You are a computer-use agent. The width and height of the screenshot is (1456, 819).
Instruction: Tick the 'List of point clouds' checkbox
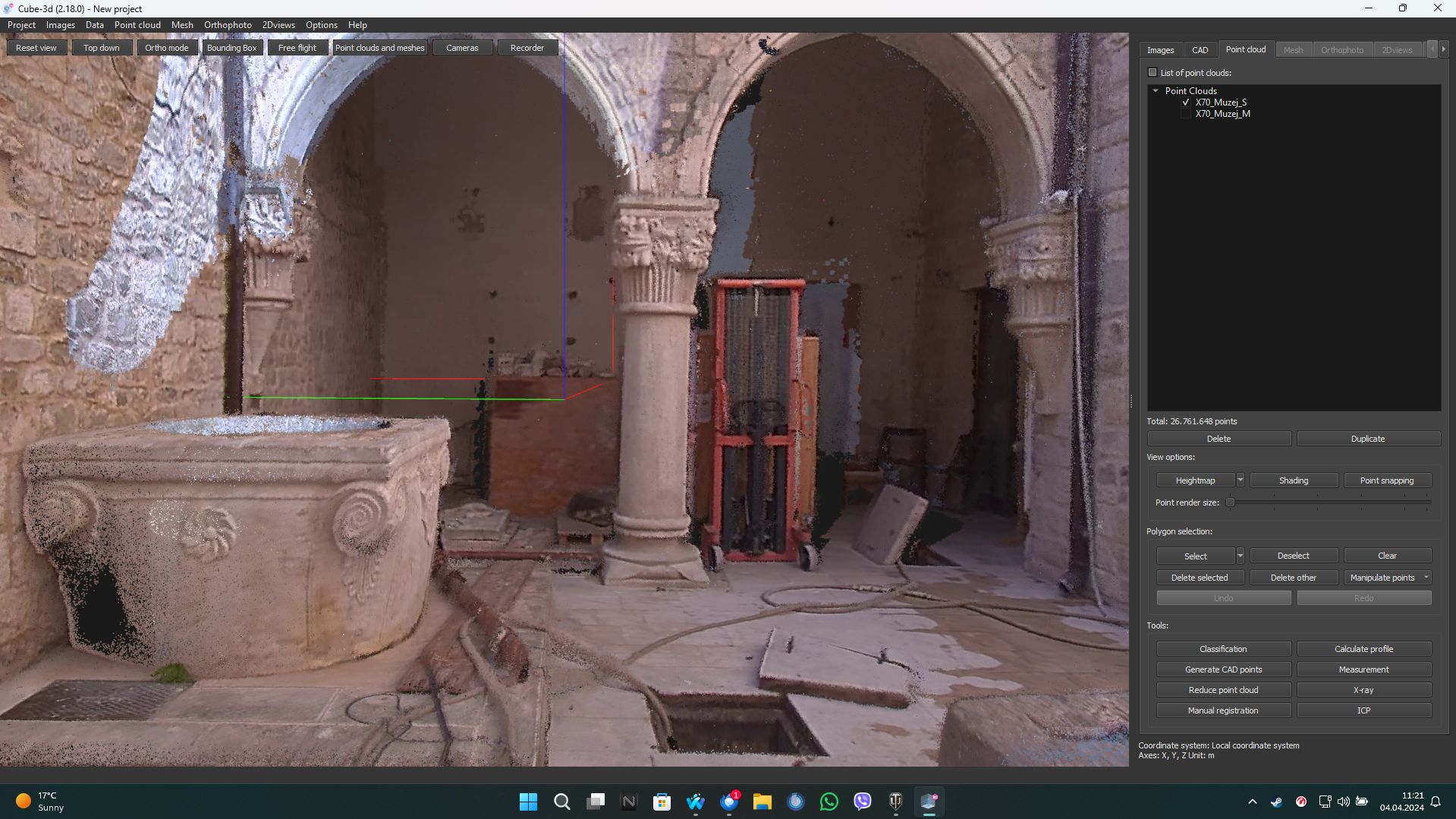click(x=1153, y=73)
